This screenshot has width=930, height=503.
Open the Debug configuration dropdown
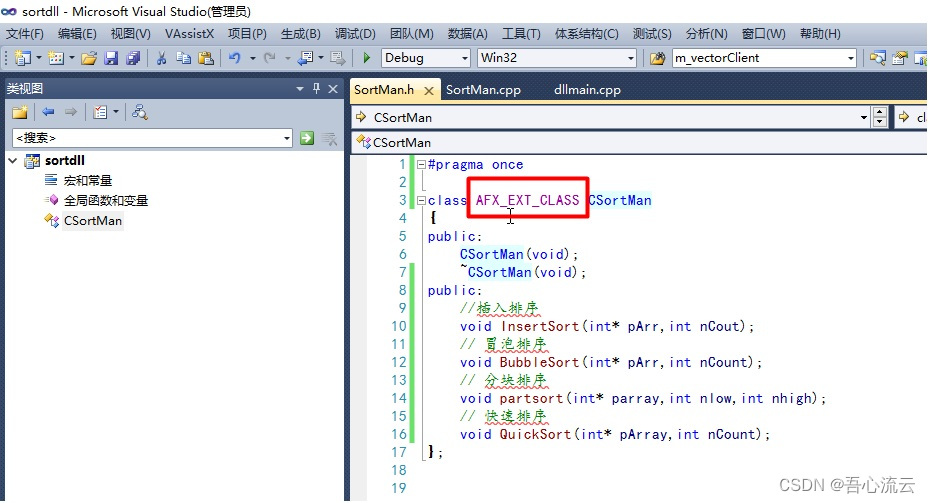[x=464, y=58]
